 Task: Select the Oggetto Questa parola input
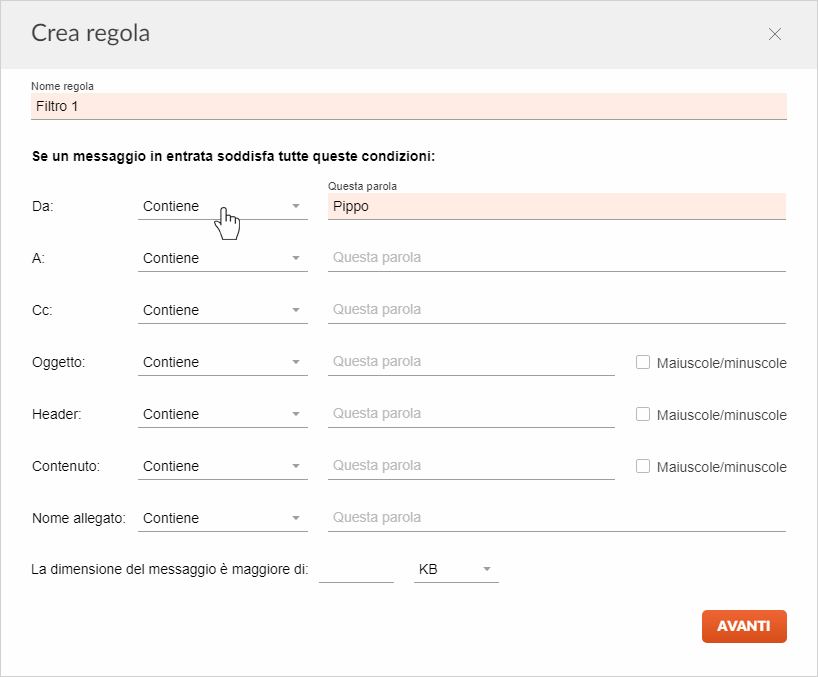(x=470, y=362)
